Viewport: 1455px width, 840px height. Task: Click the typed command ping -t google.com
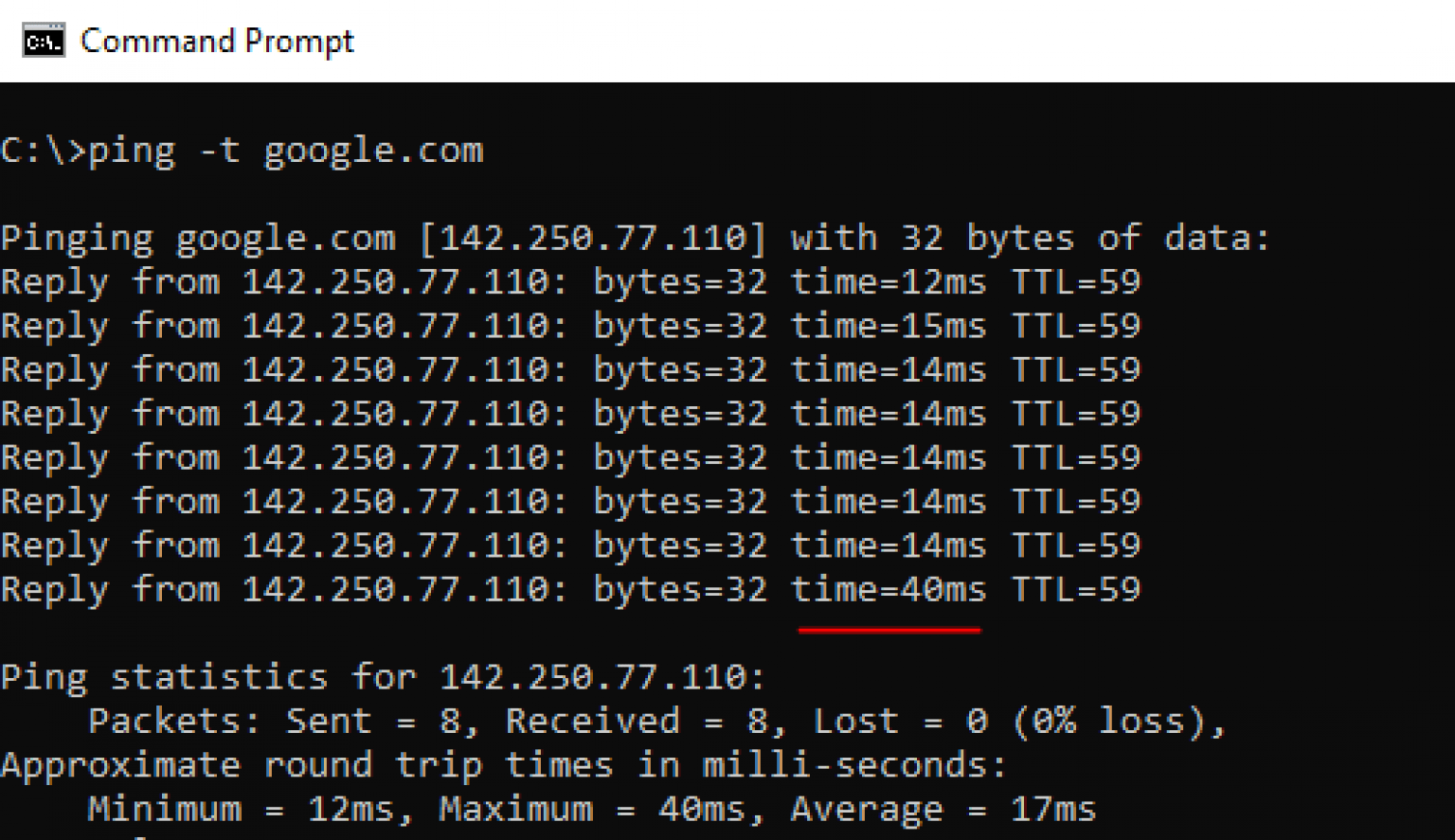tap(285, 151)
